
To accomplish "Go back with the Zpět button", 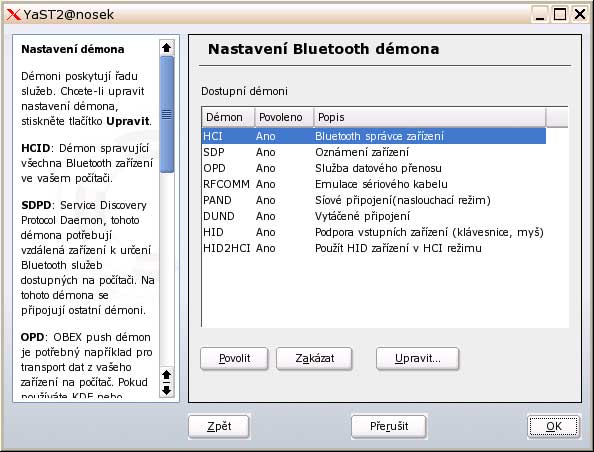I will pos(219,426).
